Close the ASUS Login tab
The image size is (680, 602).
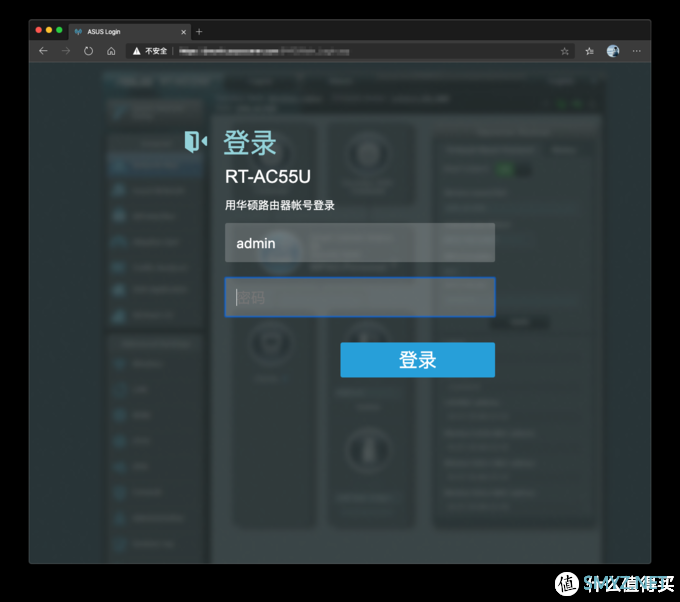tap(183, 32)
